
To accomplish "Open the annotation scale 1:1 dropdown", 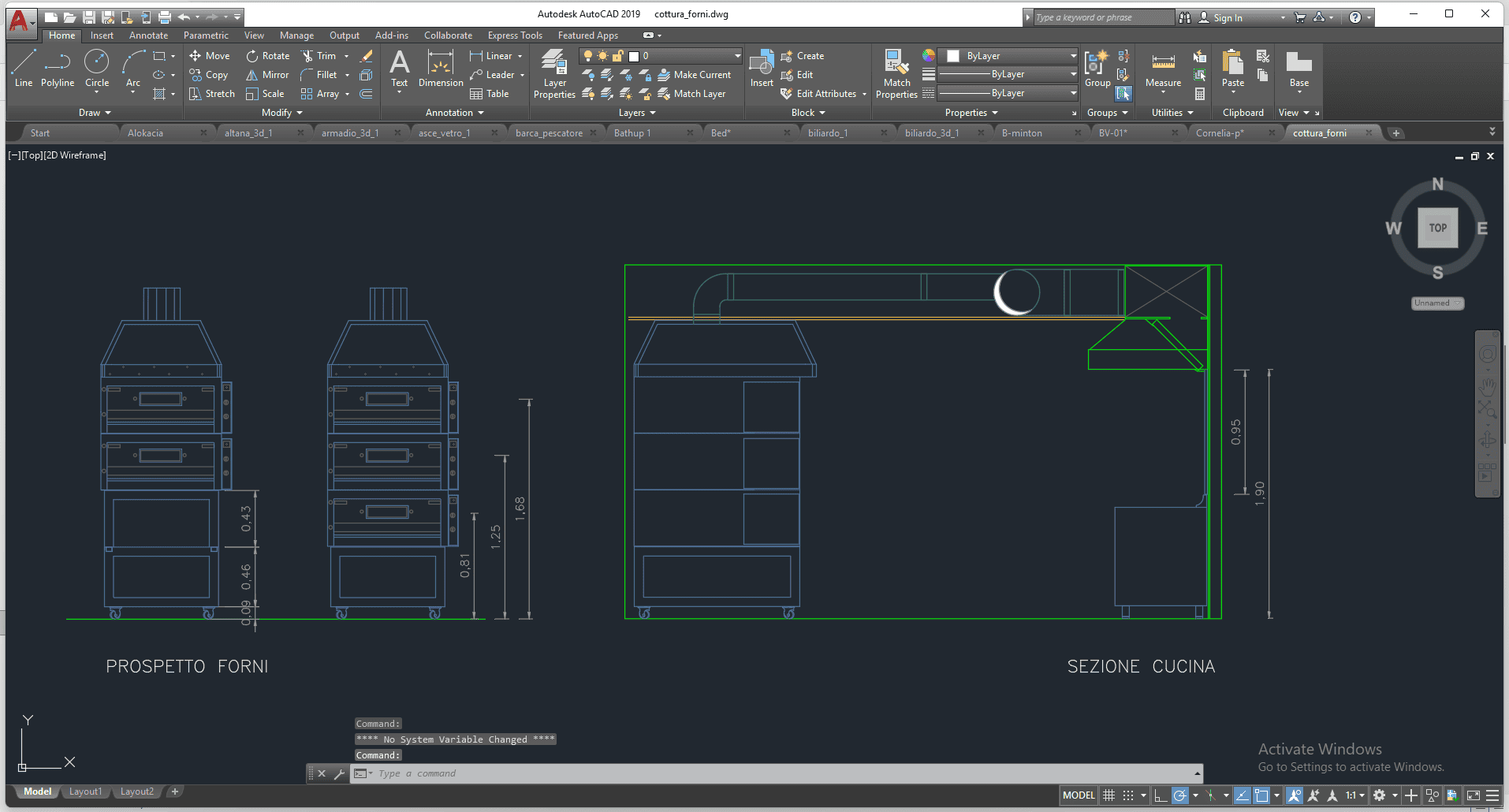I will (x=1354, y=795).
